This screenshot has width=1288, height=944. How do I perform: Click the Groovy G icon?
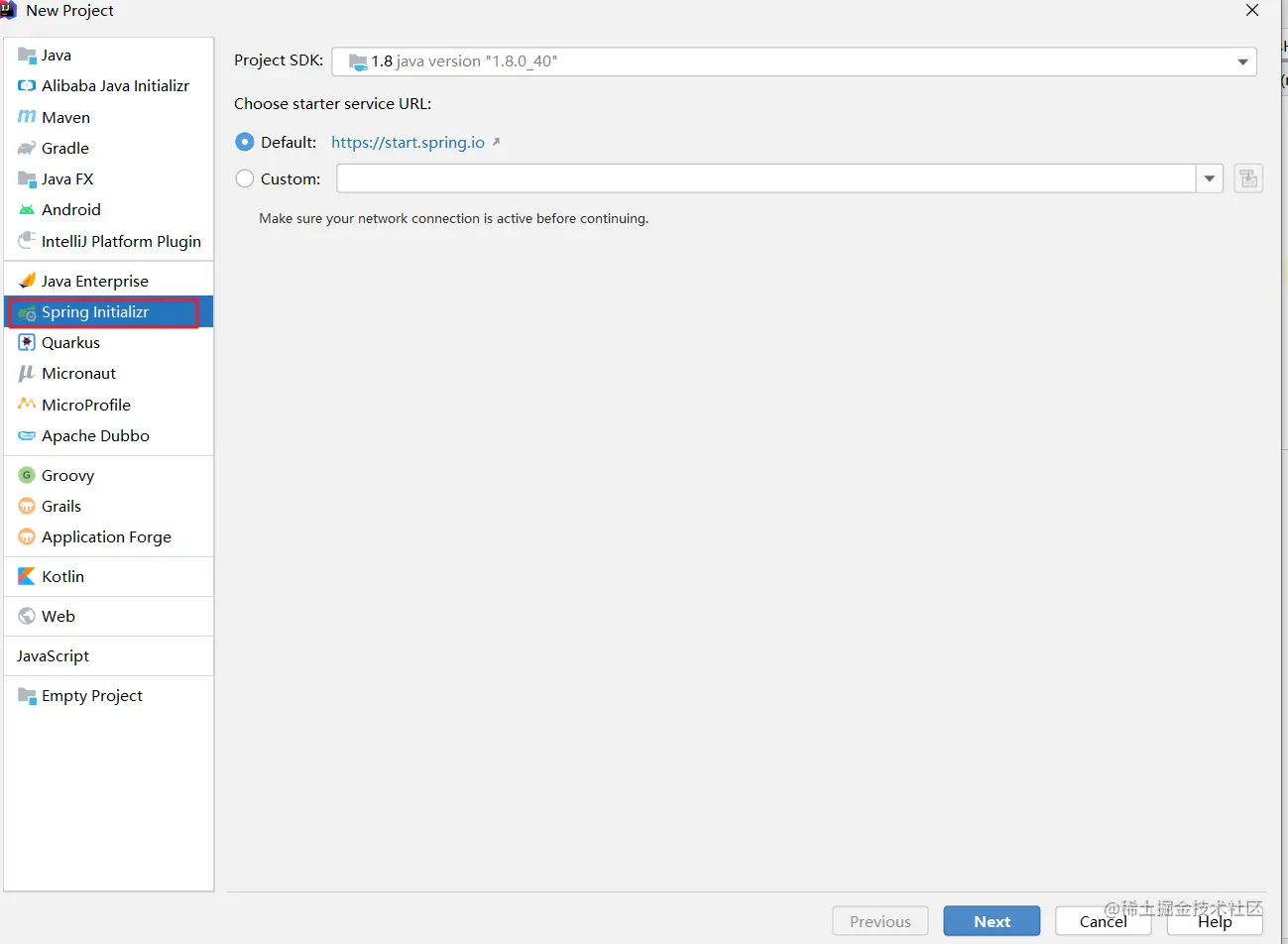(x=27, y=475)
